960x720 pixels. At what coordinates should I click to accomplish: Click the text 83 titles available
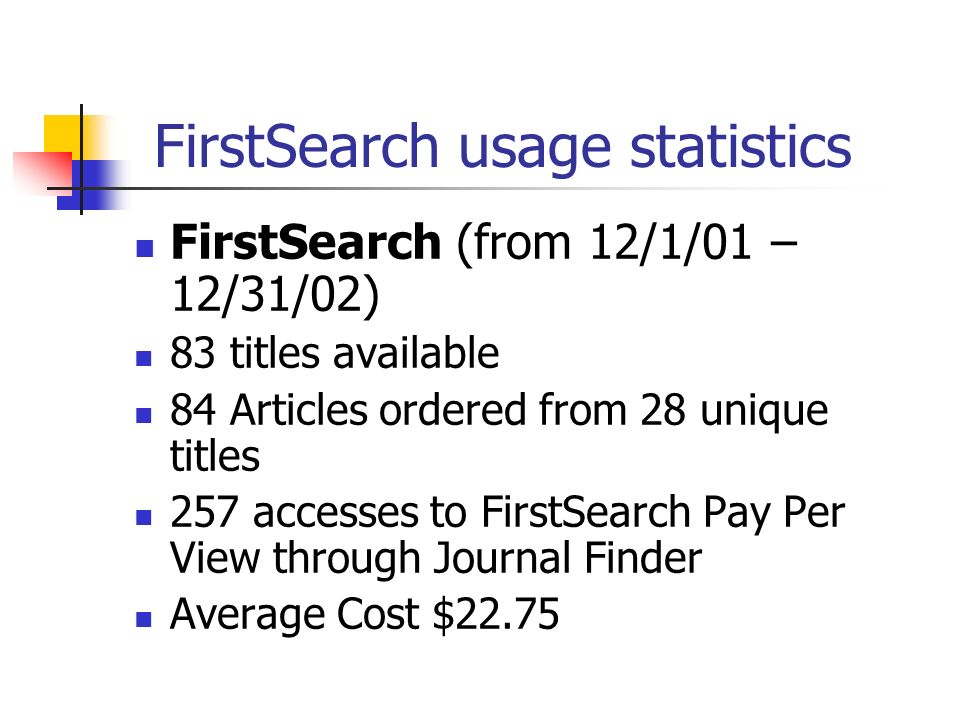tap(334, 353)
